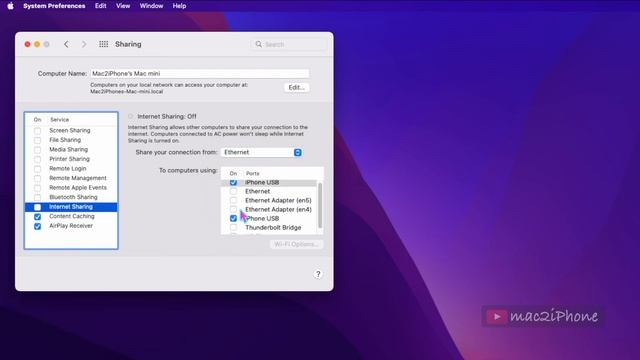
Task: Select the Screen Sharing service row
Action: (71, 130)
